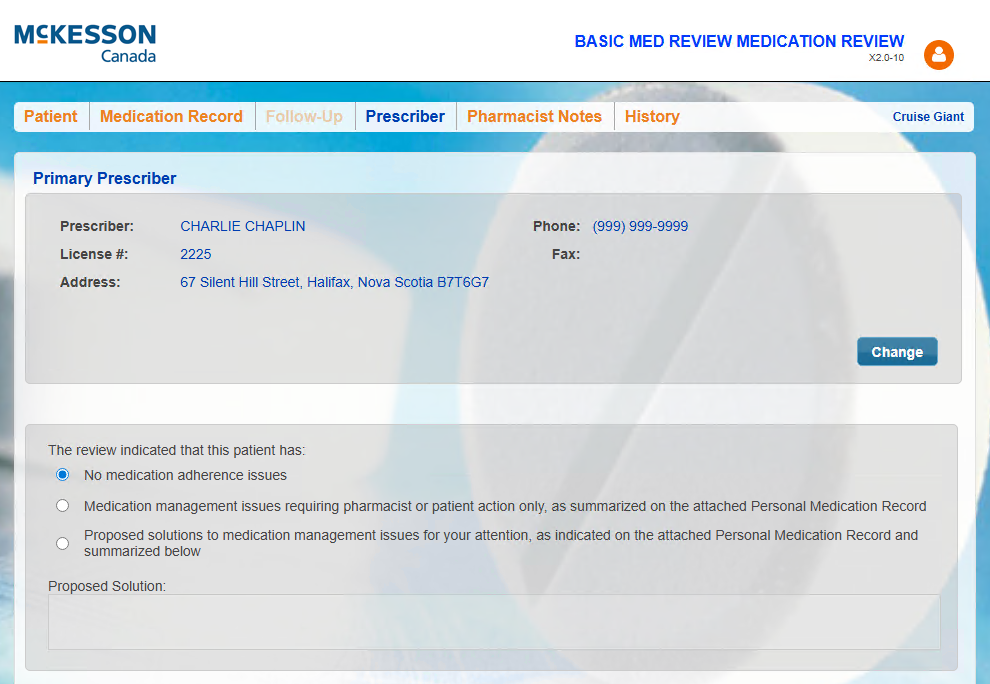The width and height of the screenshot is (990, 684).
Task: Click inside the Proposed Solution text box
Action: [494, 622]
